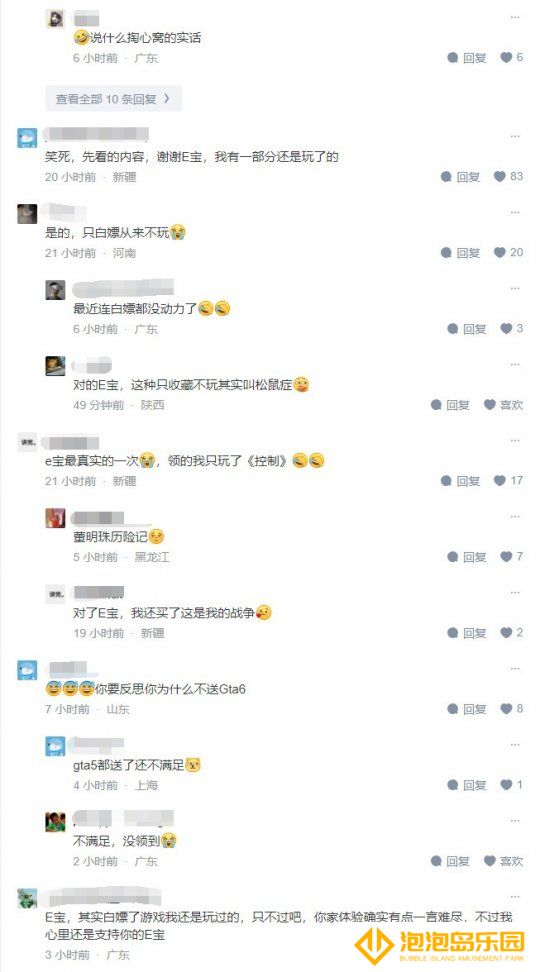Reply to 'gta5都送了还不满足' comment
This screenshot has width=540, height=972.
467,785
